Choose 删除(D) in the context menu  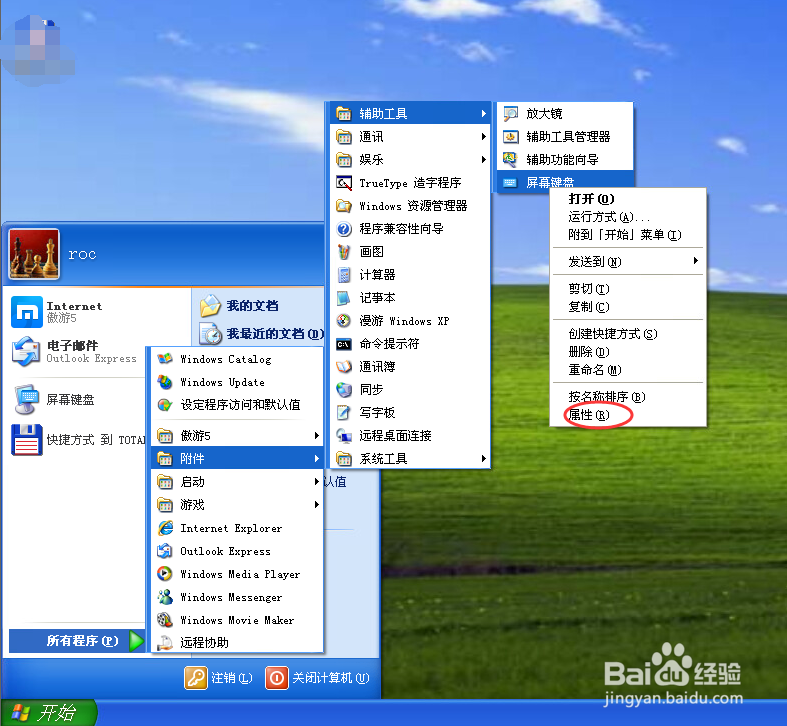627,352
